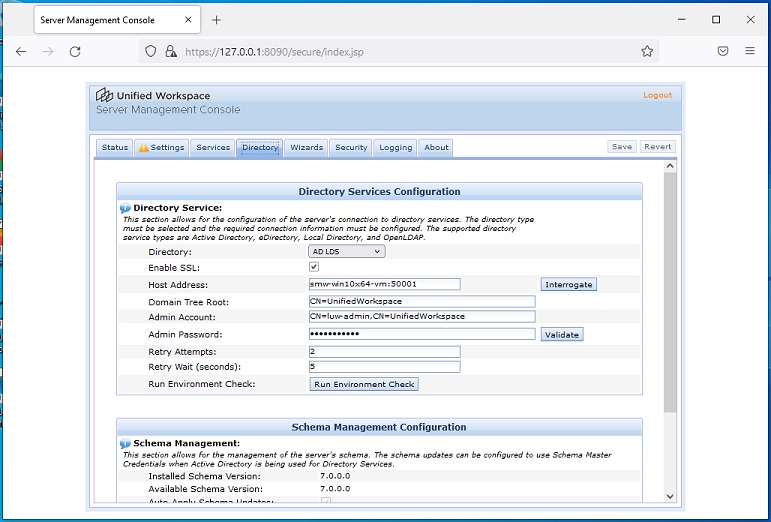The width and height of the screenshot is (771, 522).
Task: Open the About tab
Action: [436, 147]
